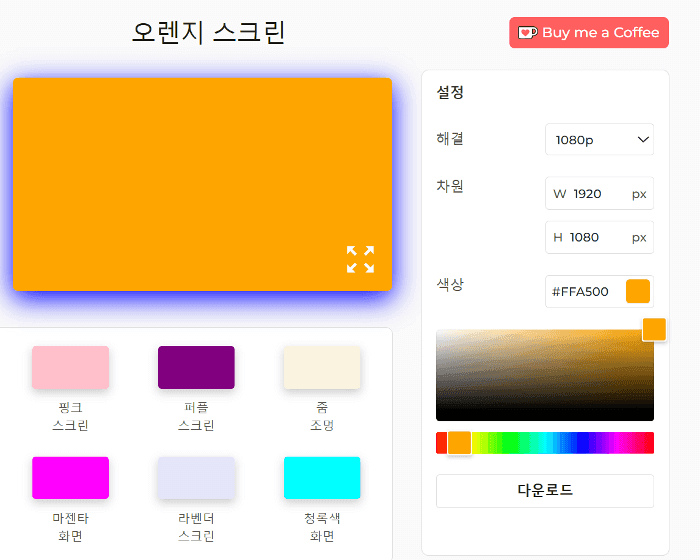This screenshot has width=700, height=560.
Task: Click inside the saturation brightness gradient picker
Action: pyautogui.click(x=545, y=375)
